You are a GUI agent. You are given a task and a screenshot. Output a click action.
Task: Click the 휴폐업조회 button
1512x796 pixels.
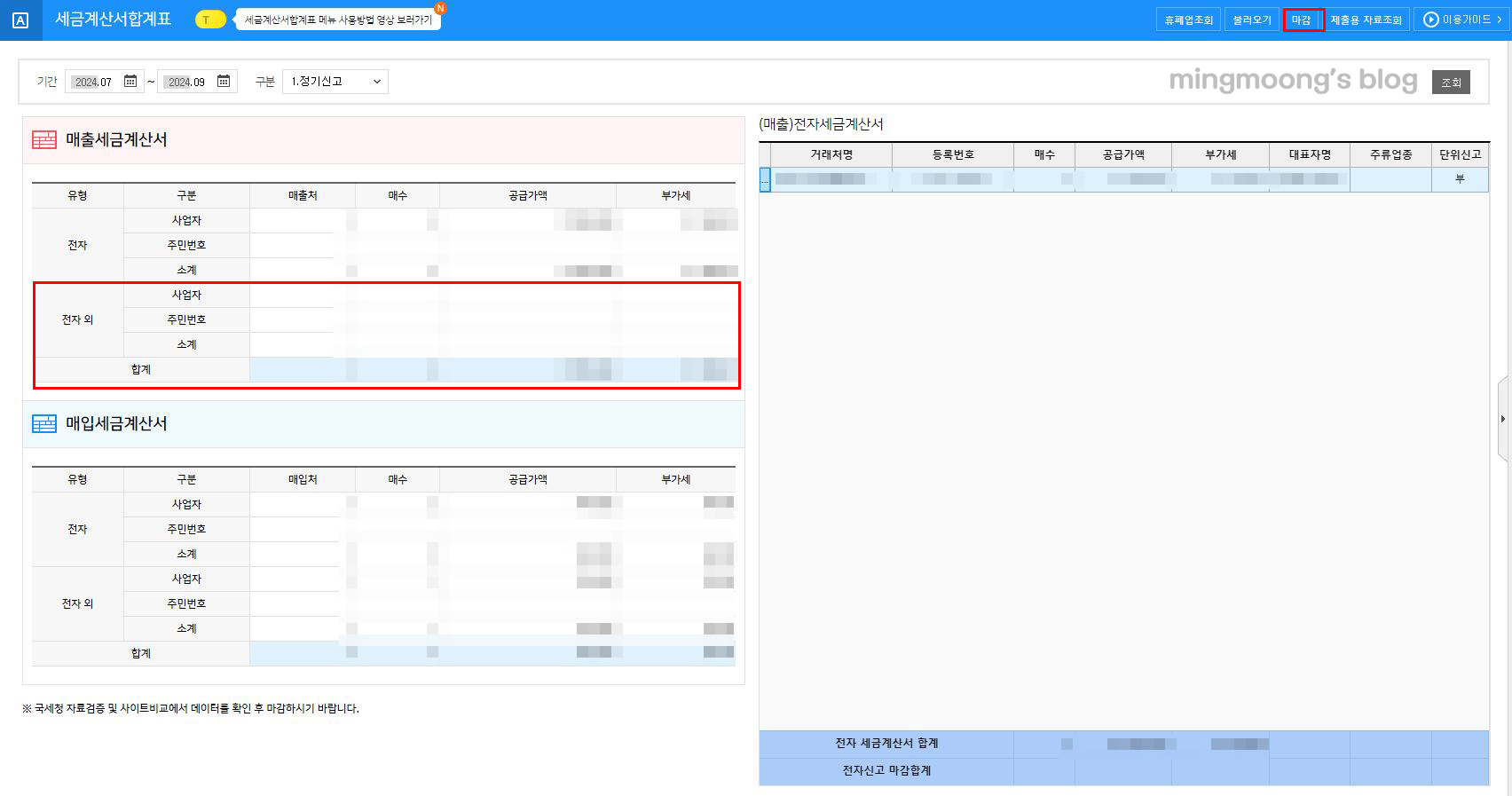(1188, 20)
